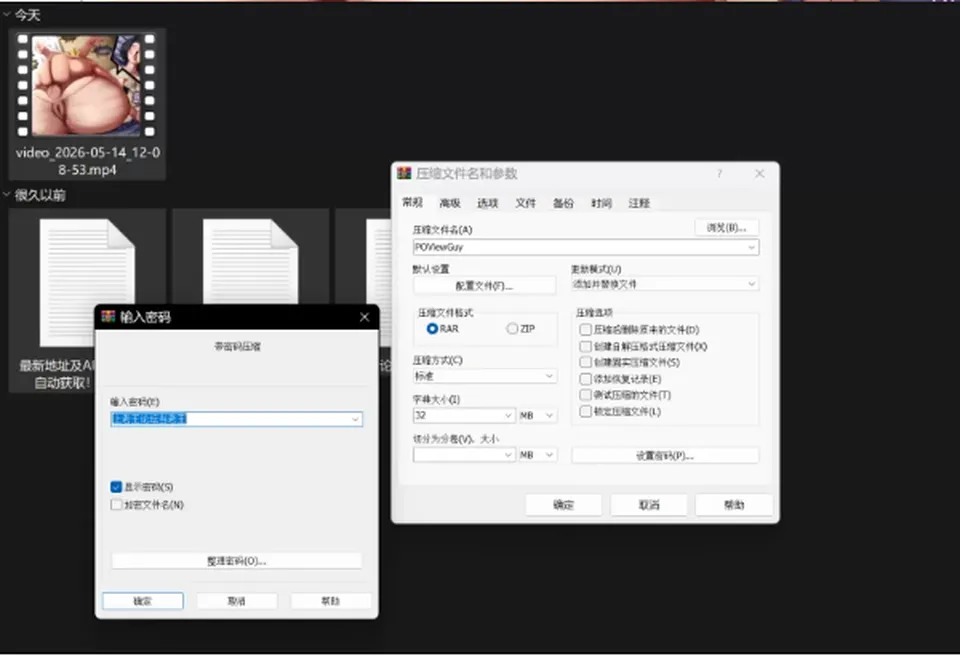Viewport: 960px width, 656px height.
Task: Collapse the 今天 file group
Action: [7, 14]
